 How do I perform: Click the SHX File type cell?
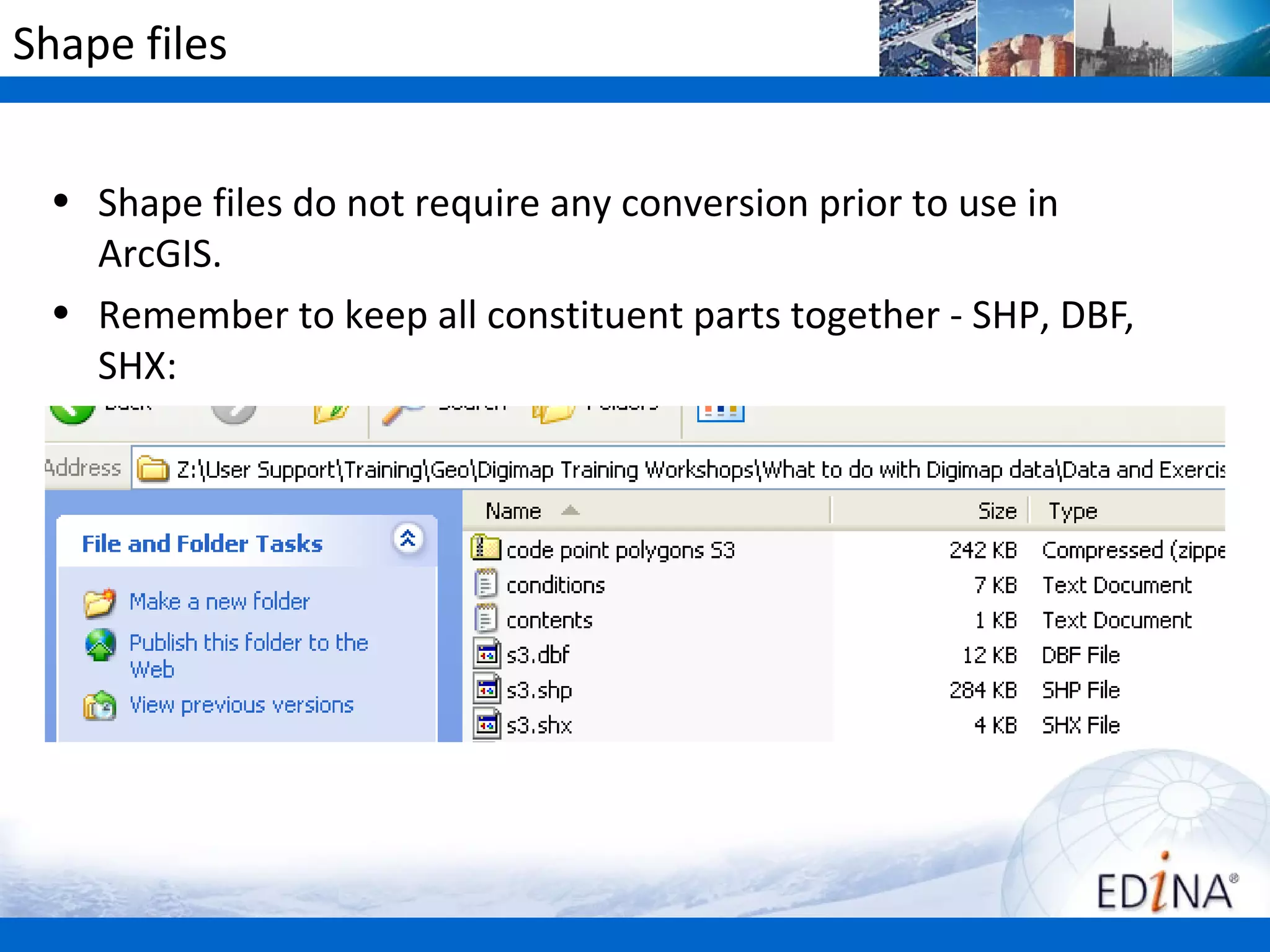[1081, 725]
